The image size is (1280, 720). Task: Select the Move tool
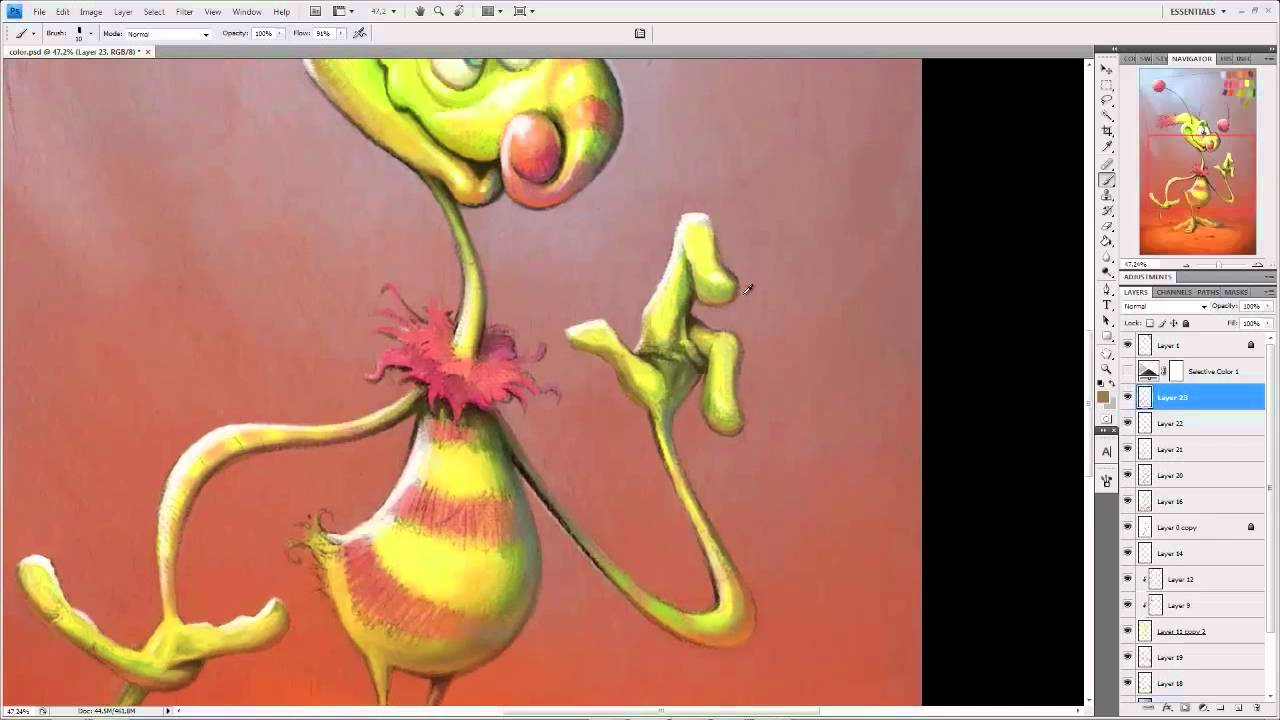[x=1107, y=69]
